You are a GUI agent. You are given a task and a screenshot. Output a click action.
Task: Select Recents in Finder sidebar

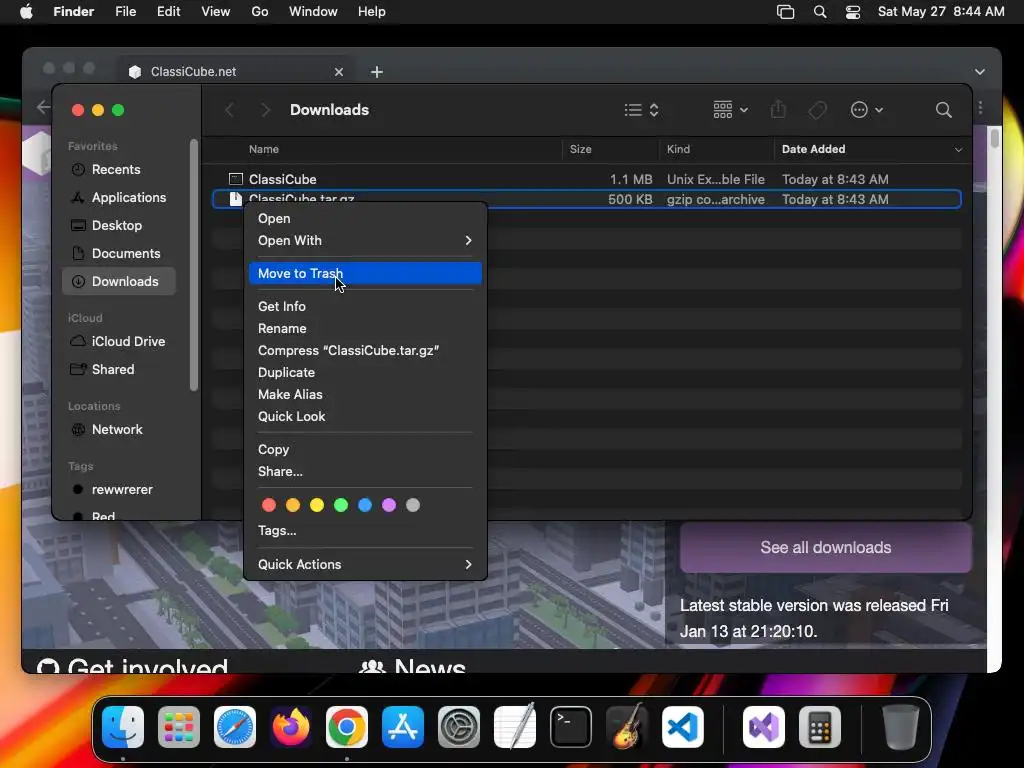click(118, 169)
